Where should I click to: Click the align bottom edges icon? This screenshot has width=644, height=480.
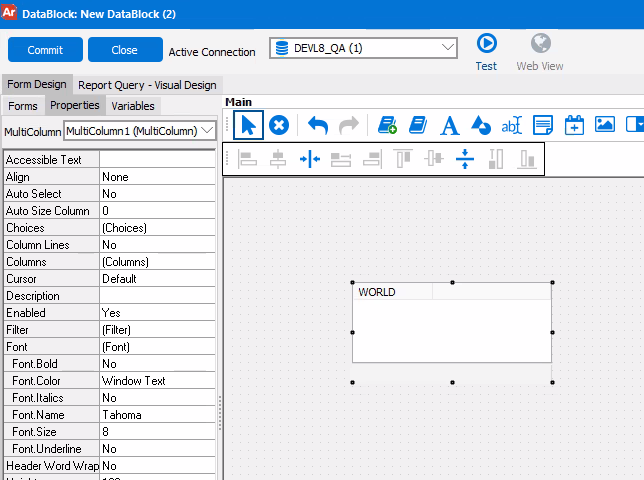527,159
